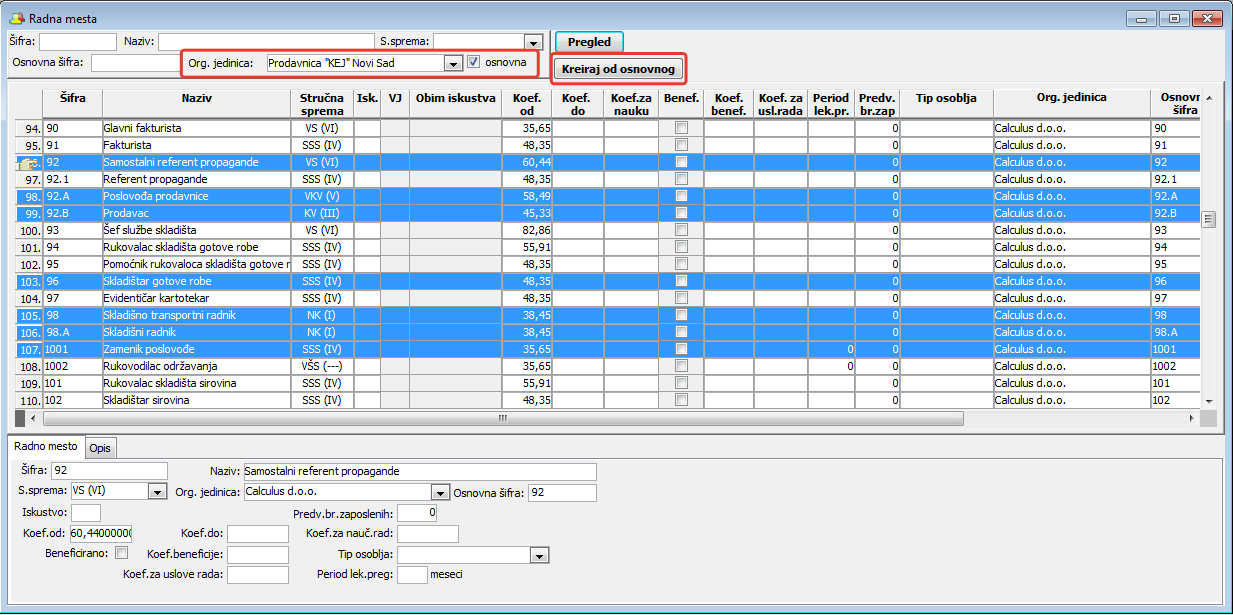Click the vertical scrollbar up arrow in grid
This screenshot has width=1233, height=615.
[x=1208, y=98]
